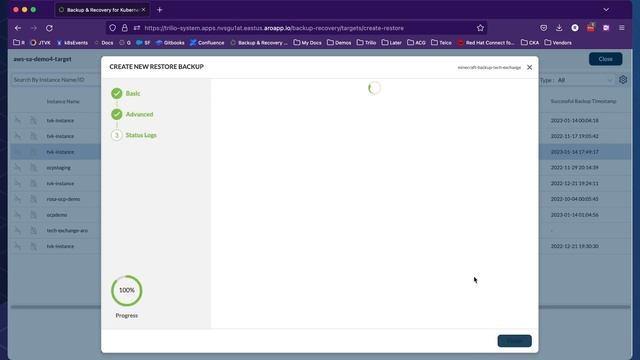Expand the Vendors bookmark folder

558,42
